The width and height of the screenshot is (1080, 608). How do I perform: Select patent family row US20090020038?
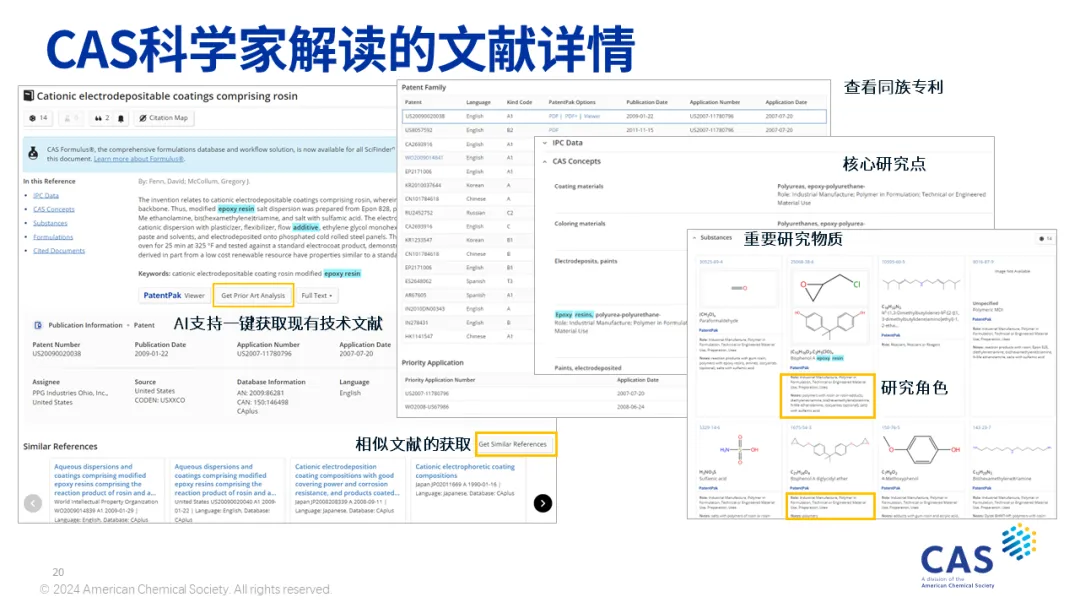click(x=614, y=116)
